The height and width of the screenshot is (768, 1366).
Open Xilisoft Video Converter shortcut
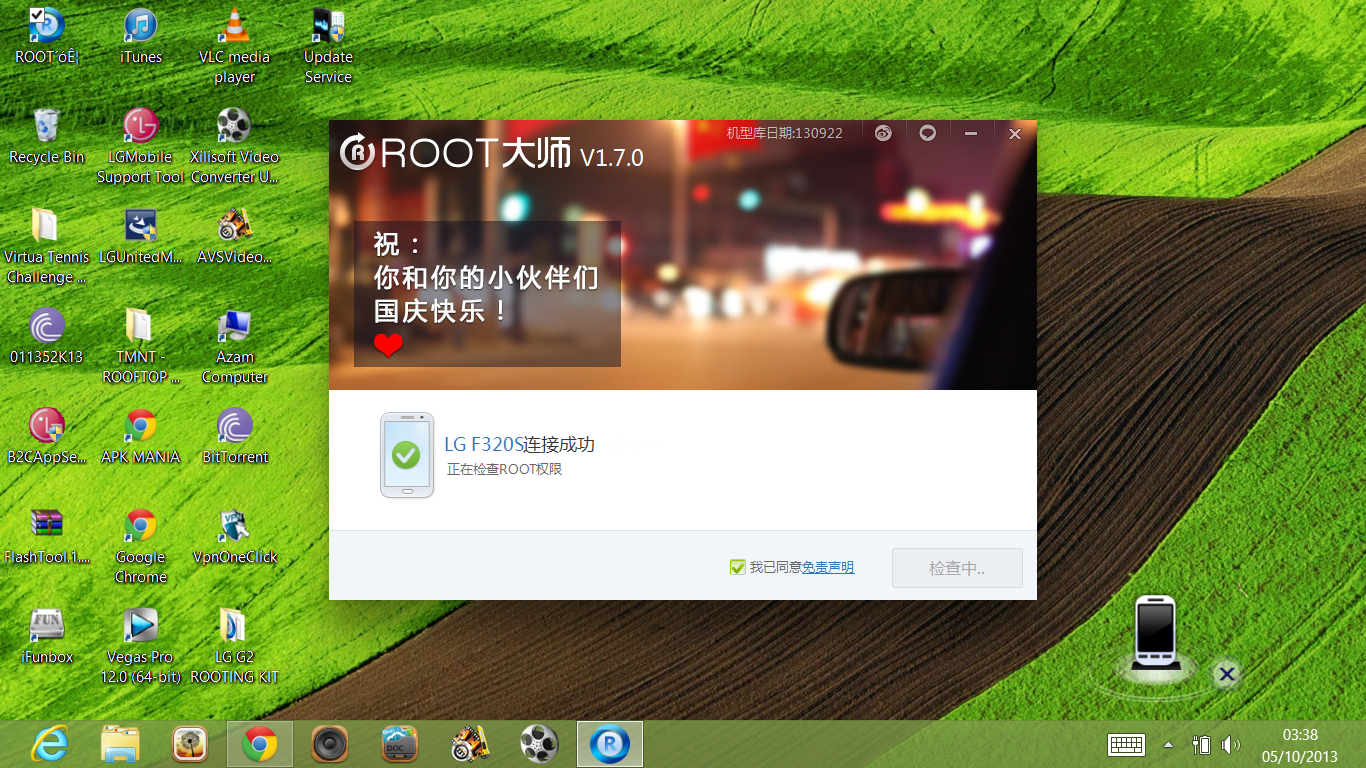tap(234, 145)
